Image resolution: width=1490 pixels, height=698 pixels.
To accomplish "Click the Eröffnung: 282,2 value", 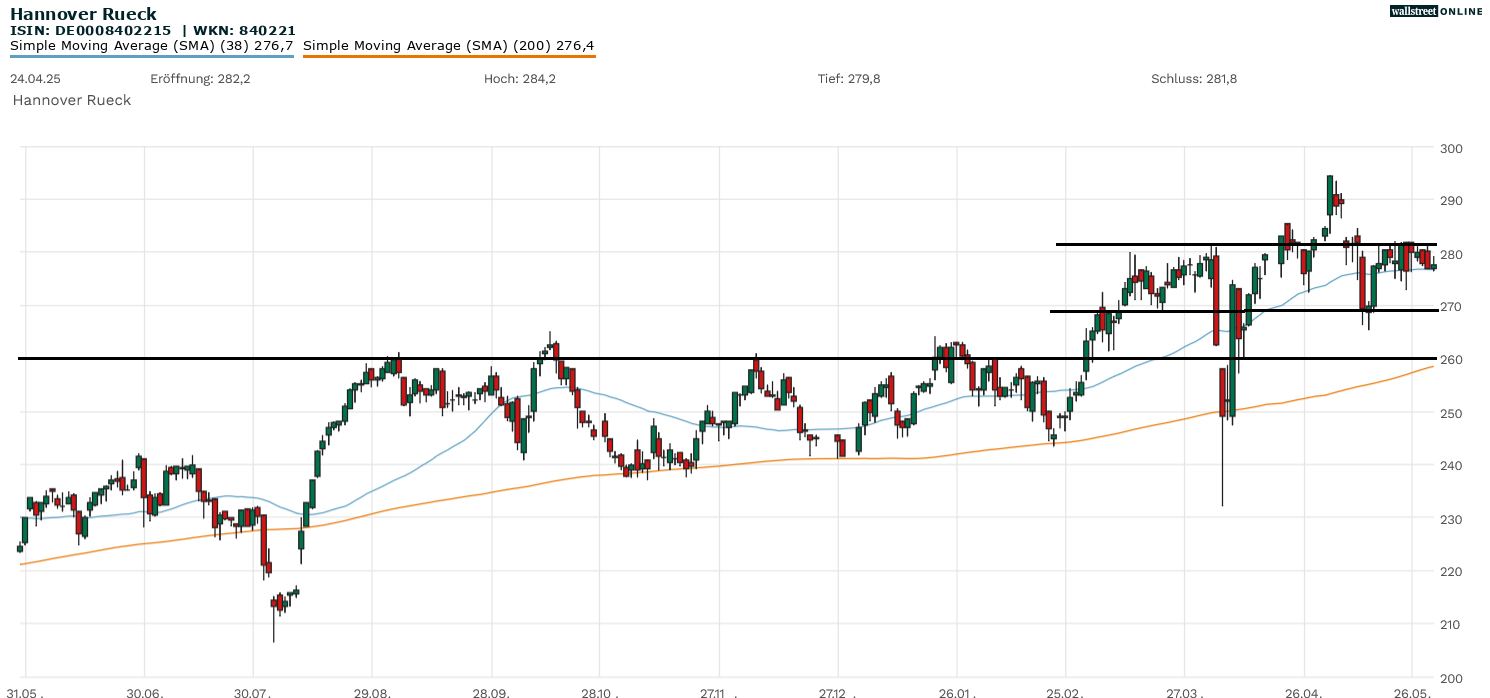I will (x=200, y=79).
